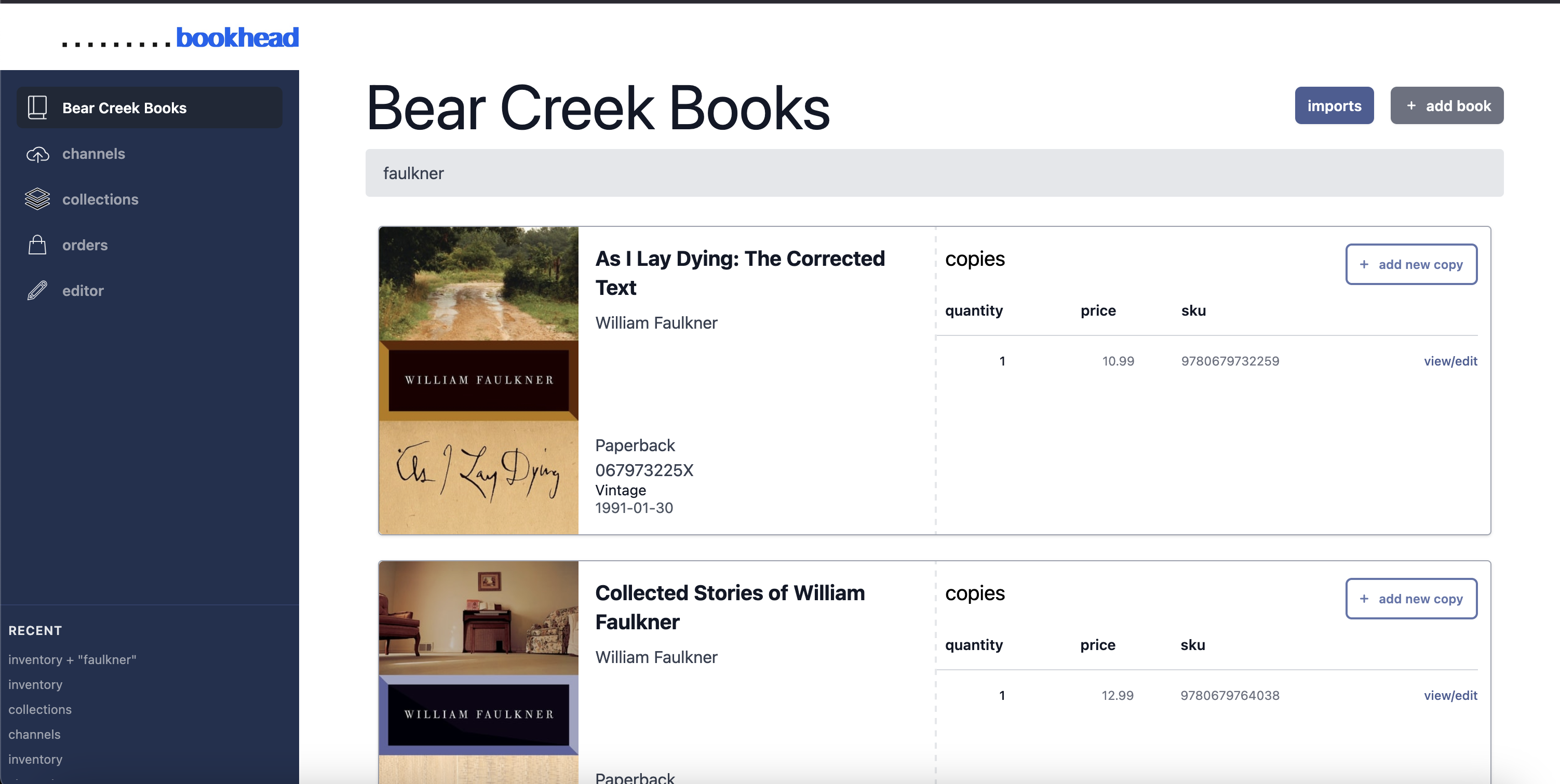
Task: Open recent search inventory + "faulkner"
Action: pos(72,660)
